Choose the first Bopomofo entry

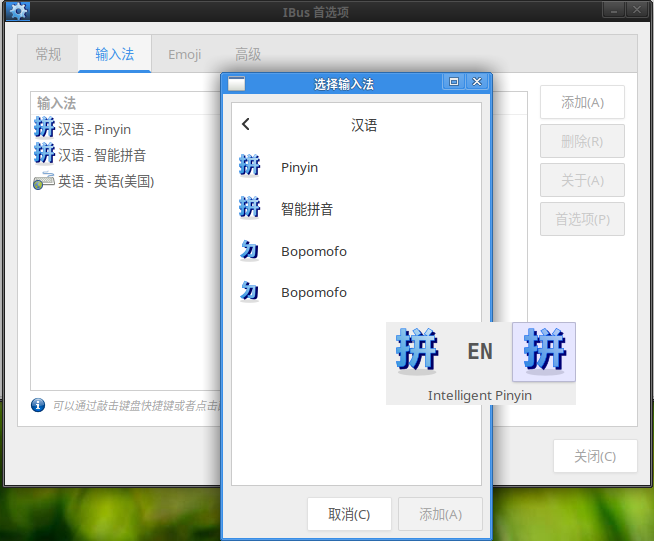356,251
